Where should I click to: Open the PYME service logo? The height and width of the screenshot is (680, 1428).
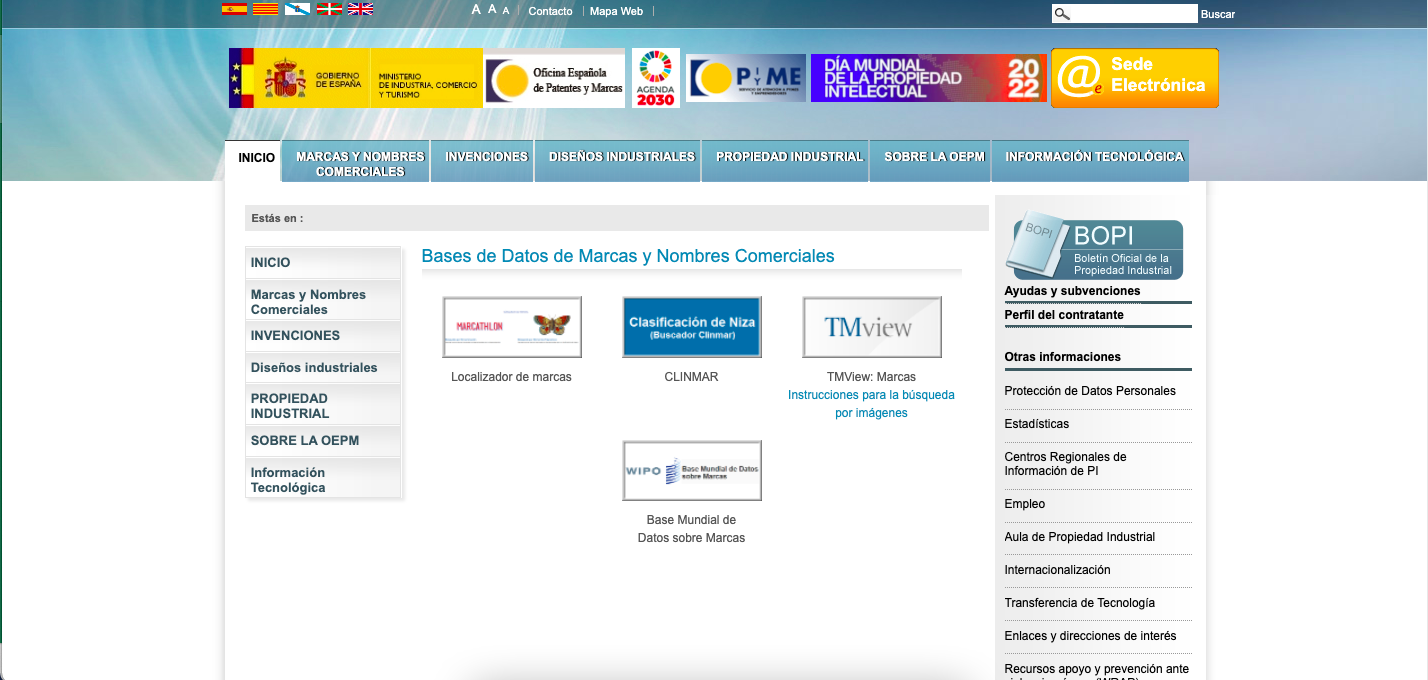coord(745,77)
